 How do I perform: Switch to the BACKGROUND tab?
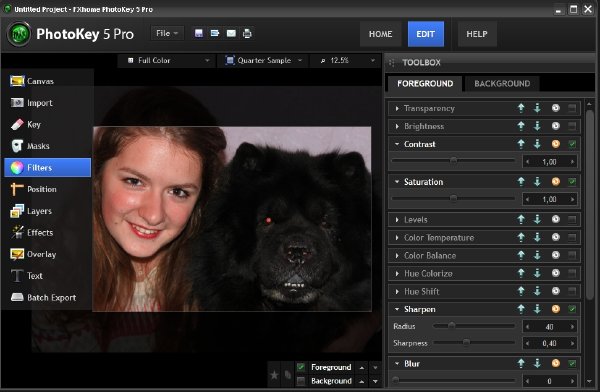pyautogui.click(x=502, y=83)
